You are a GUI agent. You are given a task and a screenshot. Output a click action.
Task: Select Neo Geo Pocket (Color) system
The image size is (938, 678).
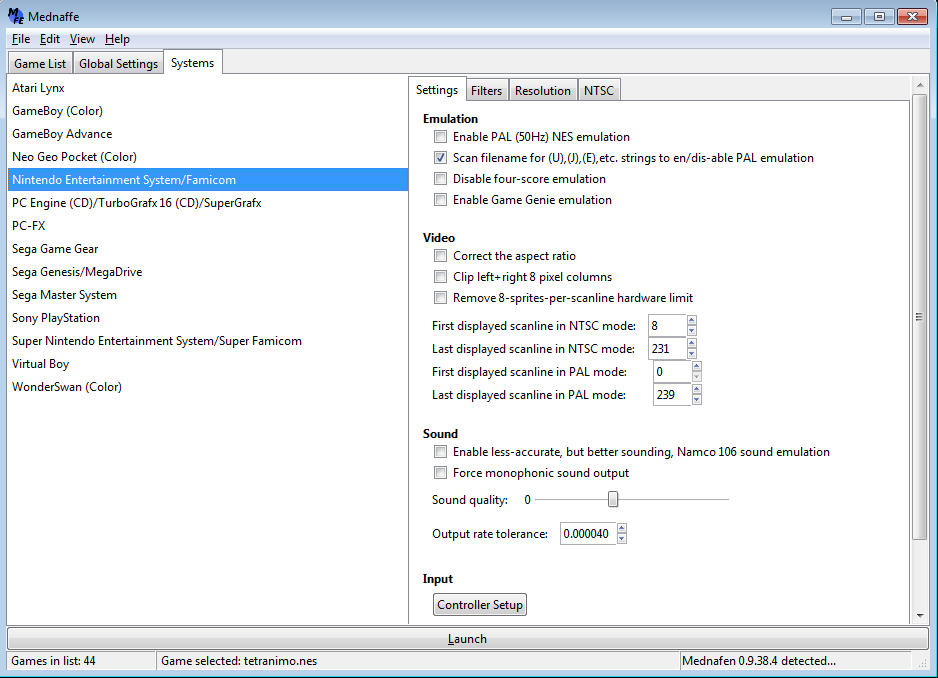coord(208,157)
